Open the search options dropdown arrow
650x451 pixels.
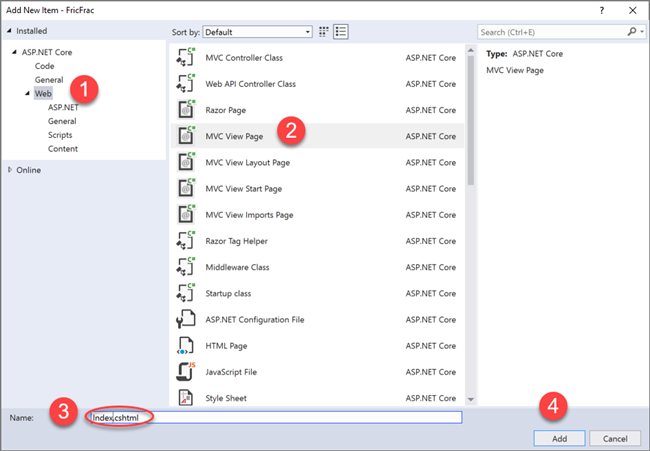[642, 32]
